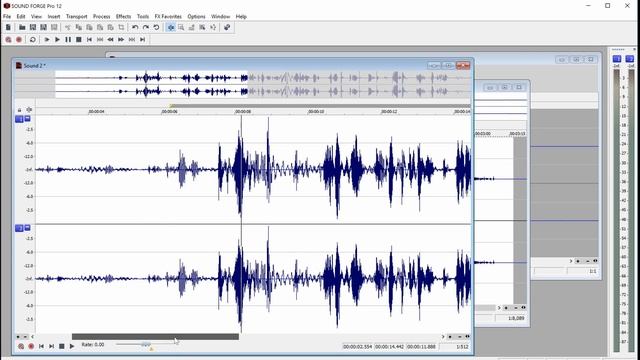Click the Cut scissors icon
Image resolution: width=640 pixels, height=360 pixels.
click(x=68, y=27)
